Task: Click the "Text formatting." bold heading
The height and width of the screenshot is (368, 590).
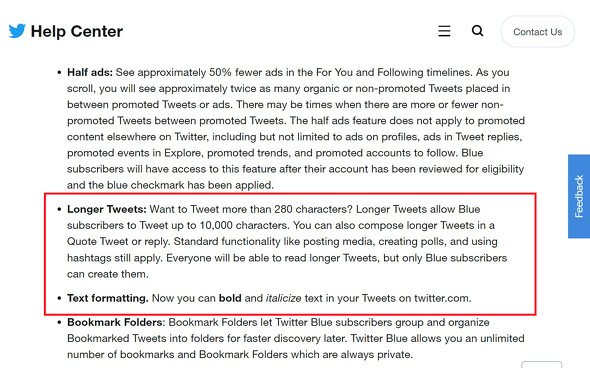Action: point(108,298)
